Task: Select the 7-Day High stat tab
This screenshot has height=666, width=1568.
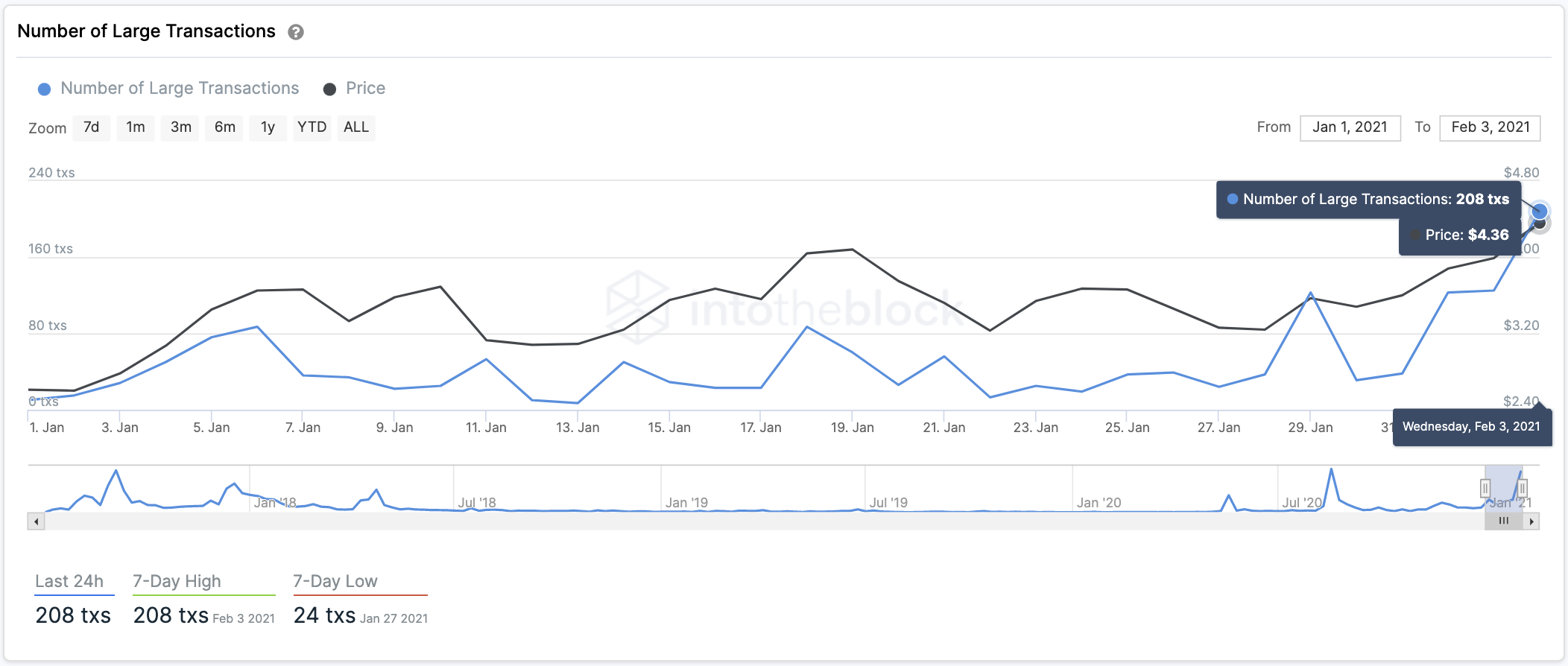Action: pyautogui.click(x=177, y=582)
